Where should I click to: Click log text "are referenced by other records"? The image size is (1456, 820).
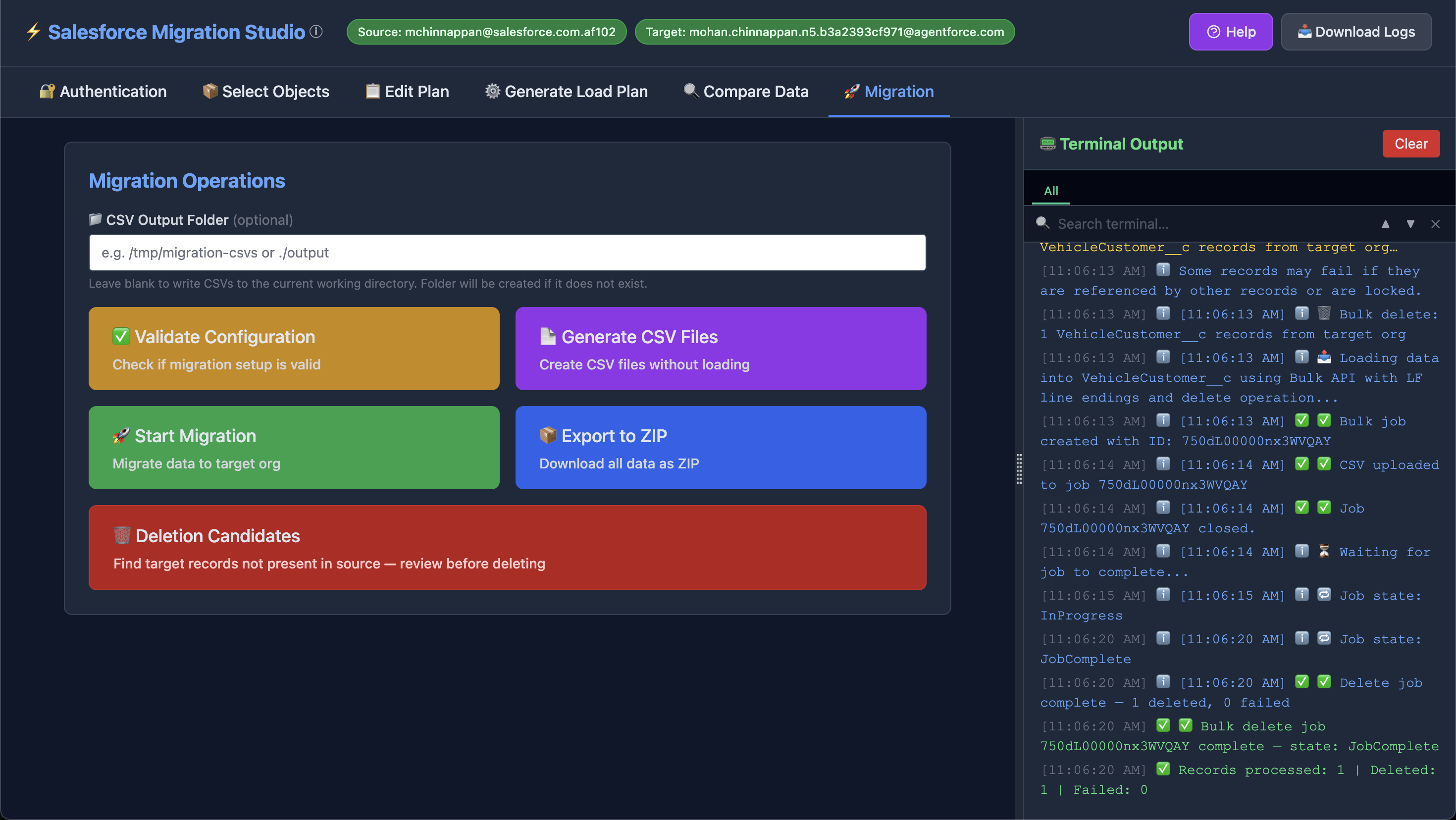click(x=1169, y=291)
